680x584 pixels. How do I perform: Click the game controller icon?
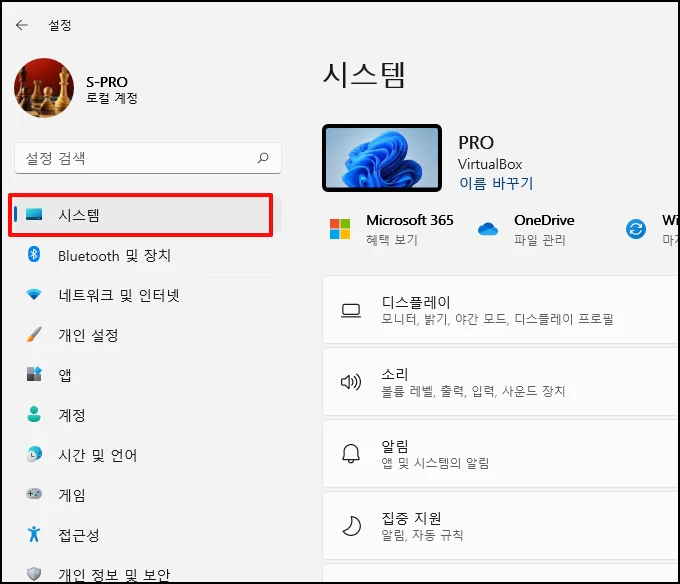click(34, 493)
